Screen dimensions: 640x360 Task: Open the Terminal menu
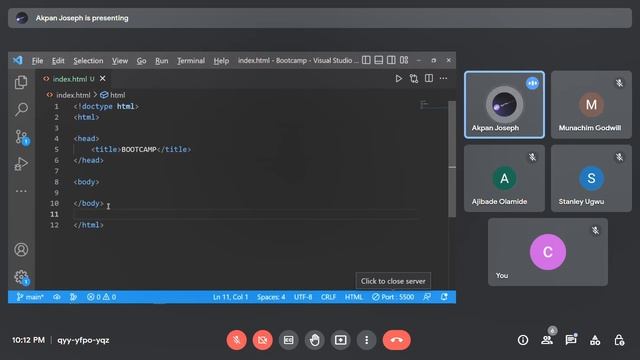point(191,61)
